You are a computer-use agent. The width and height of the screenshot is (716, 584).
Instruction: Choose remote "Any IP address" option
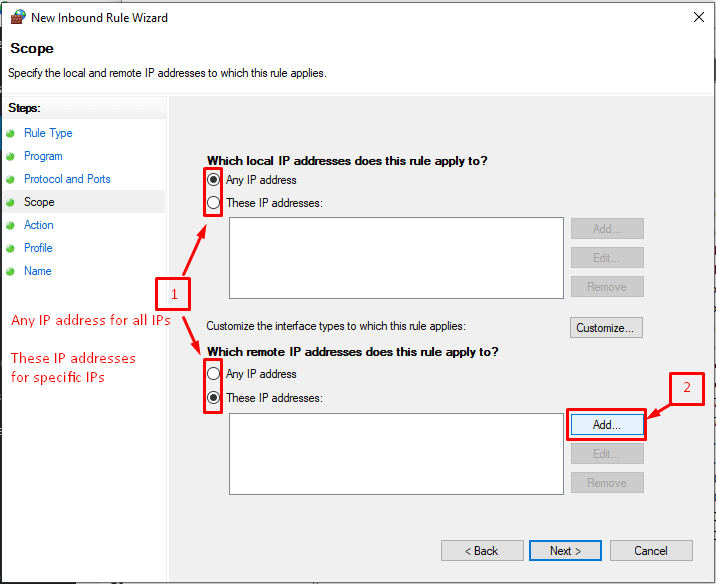point(214,374)
